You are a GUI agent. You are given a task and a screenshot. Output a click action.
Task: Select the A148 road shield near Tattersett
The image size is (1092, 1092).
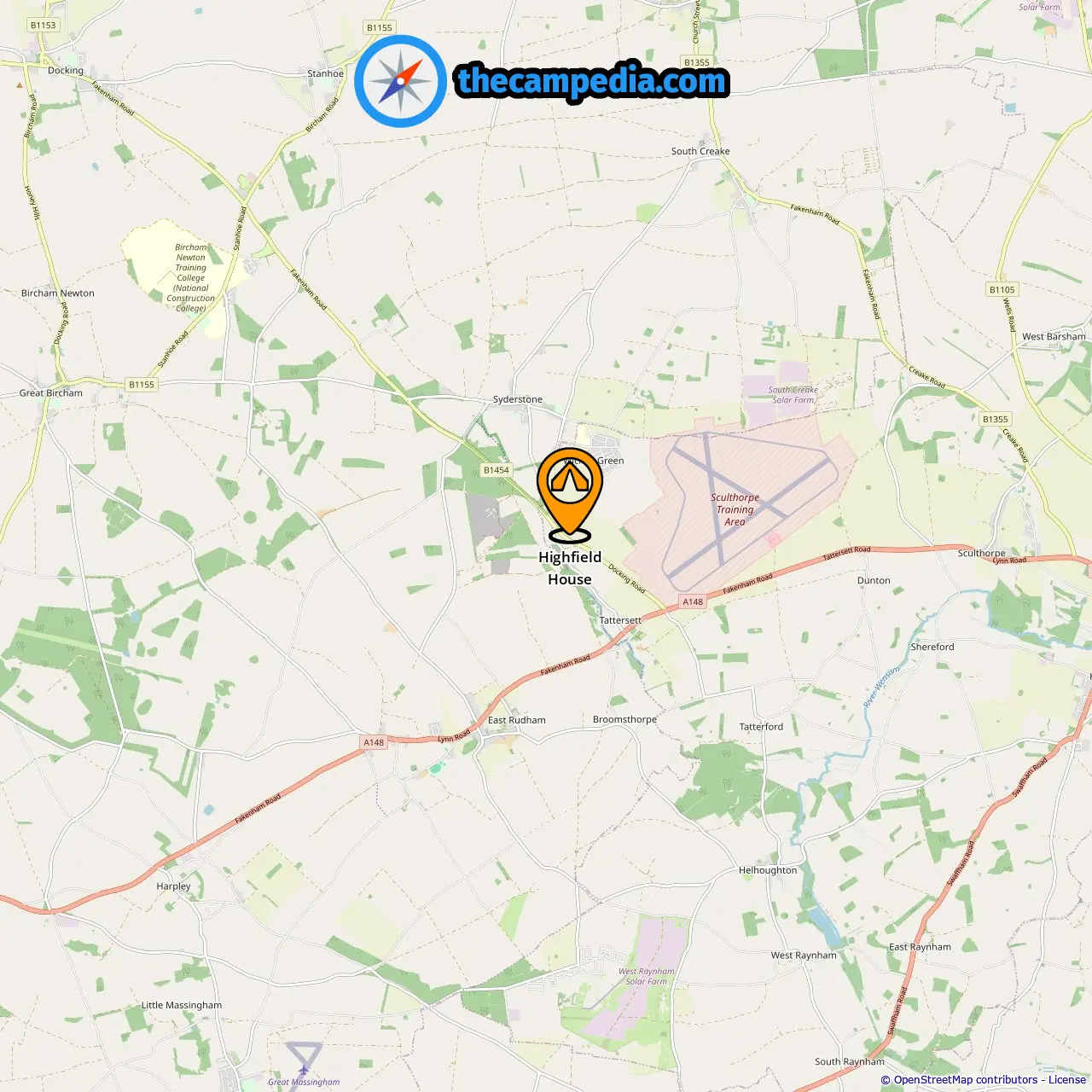coord(693,601)
